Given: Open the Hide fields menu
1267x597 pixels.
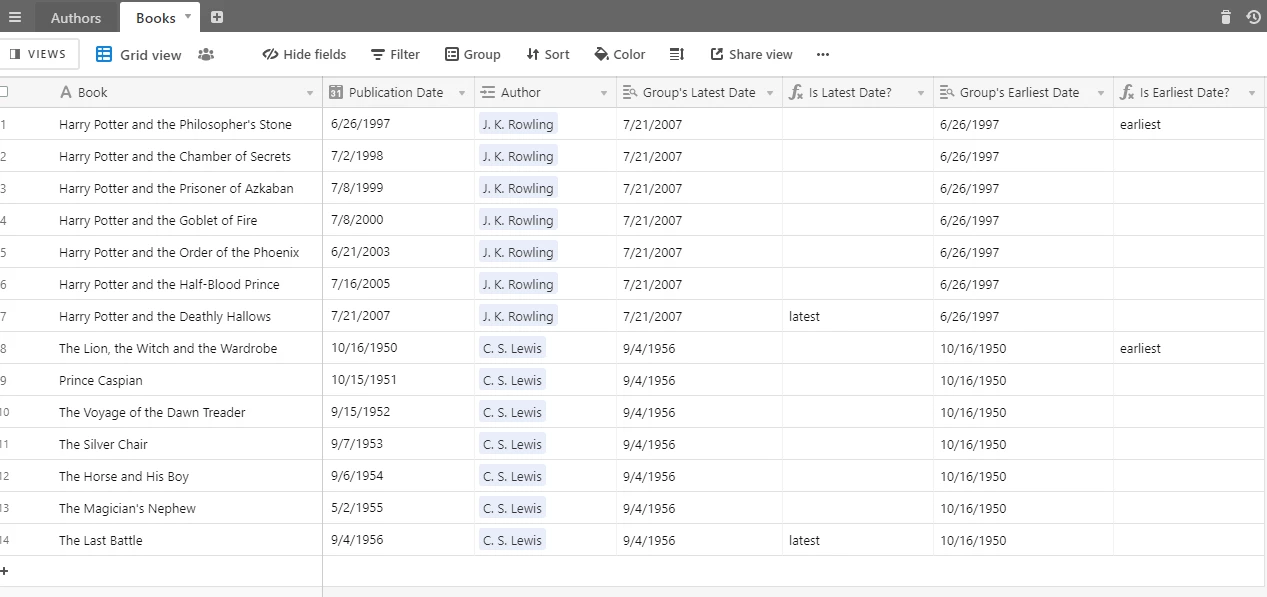Looking at the screenshot, I should (304, 54).
